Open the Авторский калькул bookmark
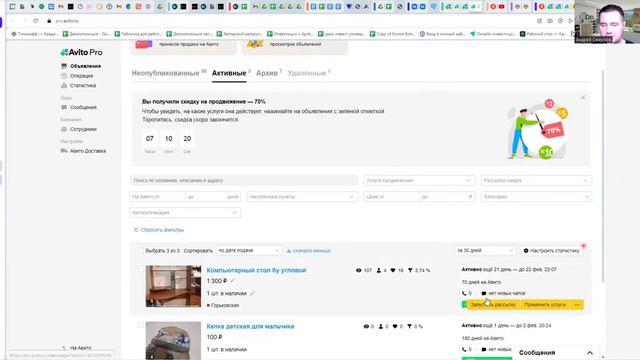This screenshot has height=360, width=640. click(239, 34)
